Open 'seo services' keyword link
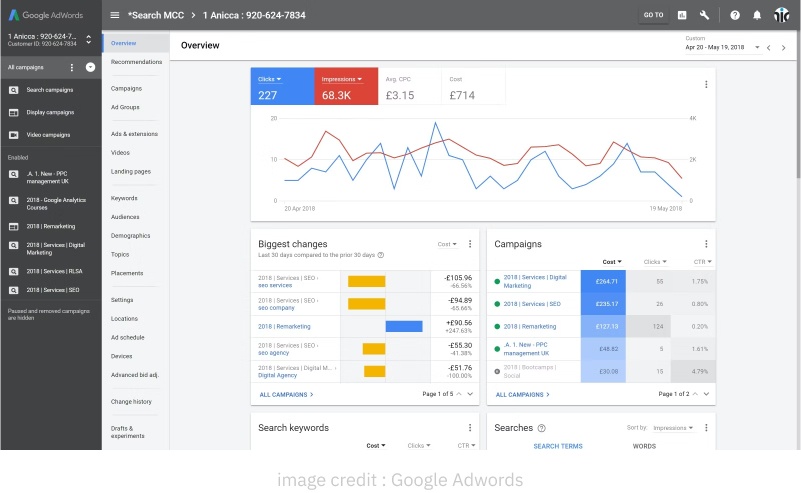Viewport: 801px width, 493px height. coord(275,286)
